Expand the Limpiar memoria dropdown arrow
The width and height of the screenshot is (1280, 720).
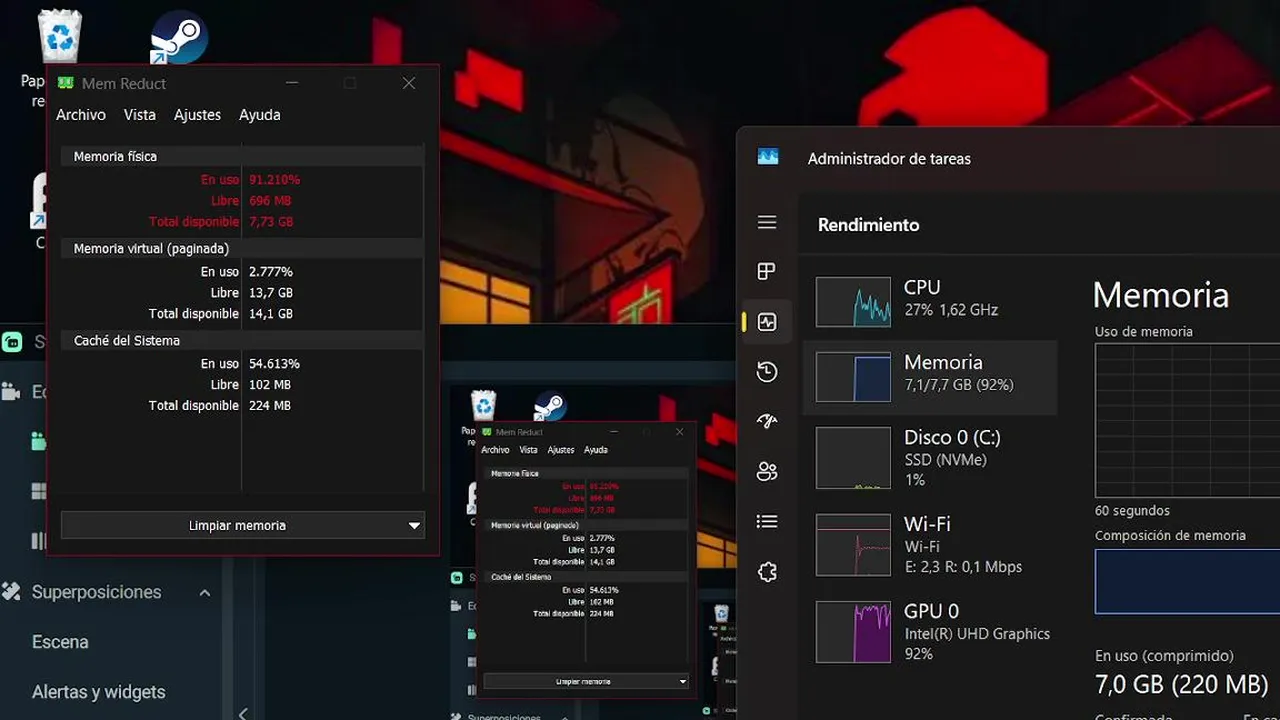tap(414, 525)
